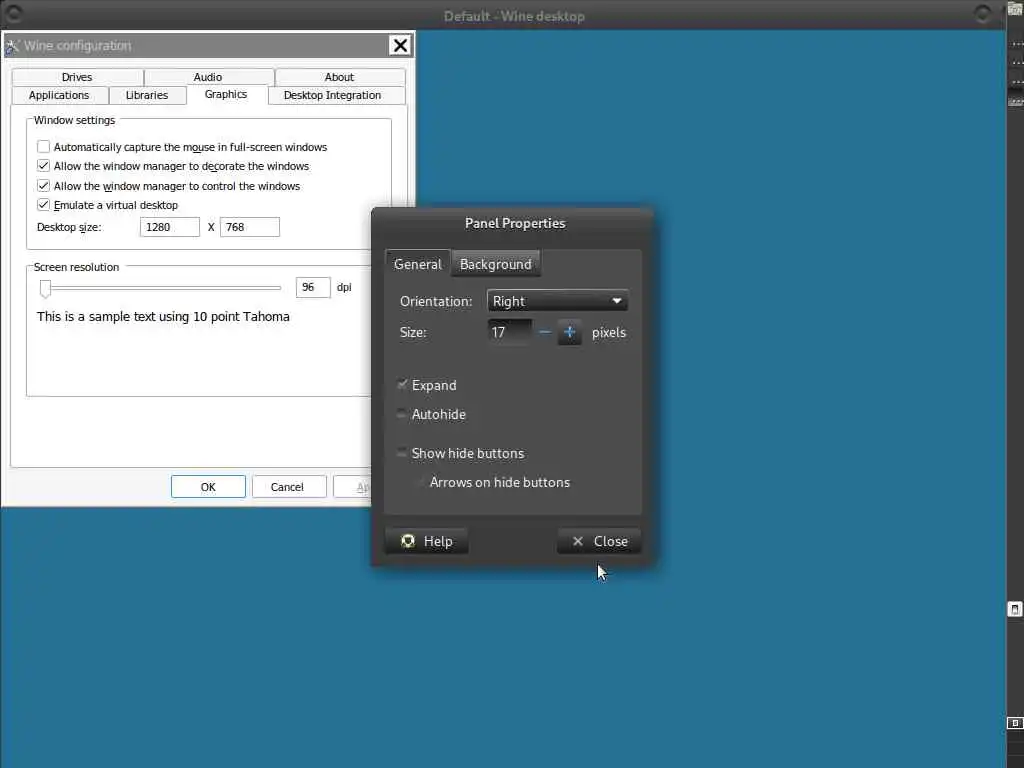
Task: Open the About tab
Action: pos(340,77)
